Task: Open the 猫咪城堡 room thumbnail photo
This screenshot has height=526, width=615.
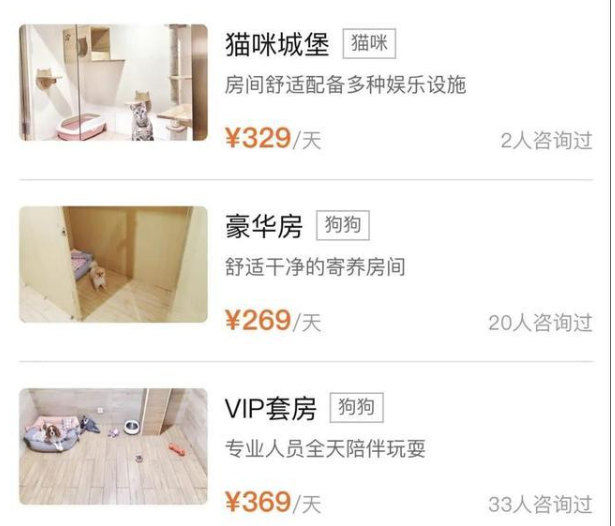Action: click(113, 82)
